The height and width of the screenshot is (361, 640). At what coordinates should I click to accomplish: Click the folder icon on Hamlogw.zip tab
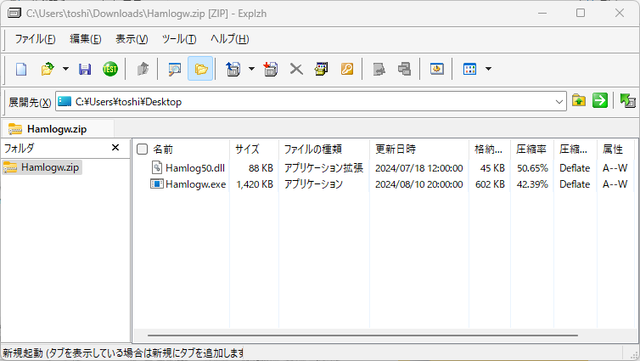[x=15, y=129]
